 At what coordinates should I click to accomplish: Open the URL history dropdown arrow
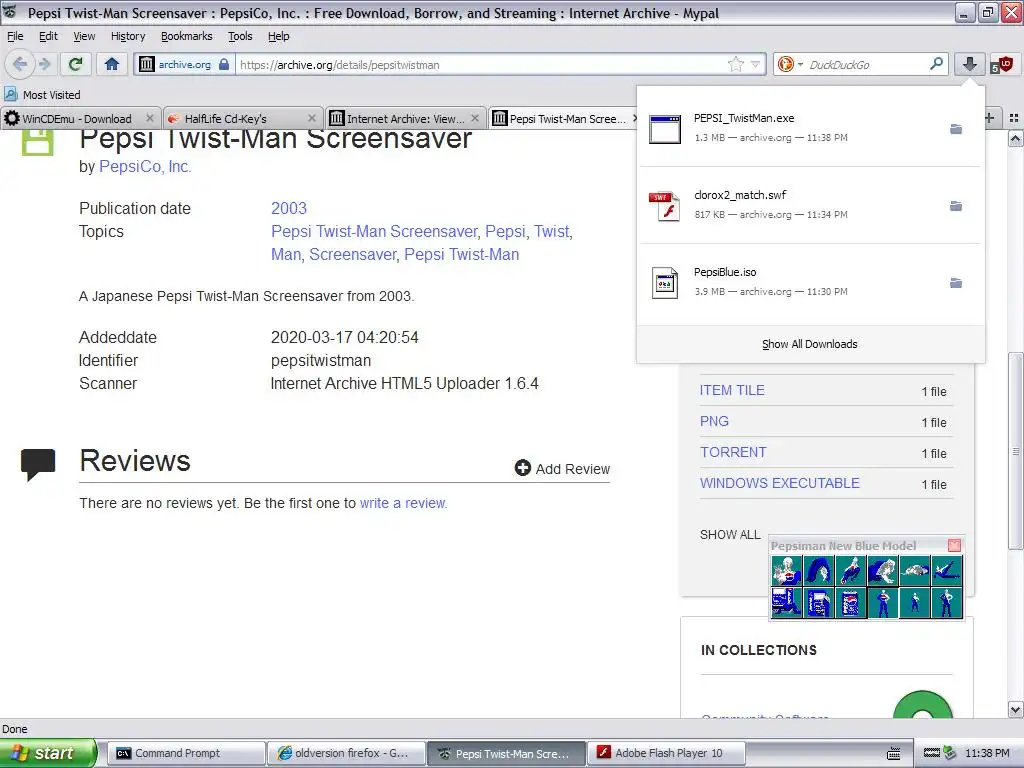pos(756,64)
